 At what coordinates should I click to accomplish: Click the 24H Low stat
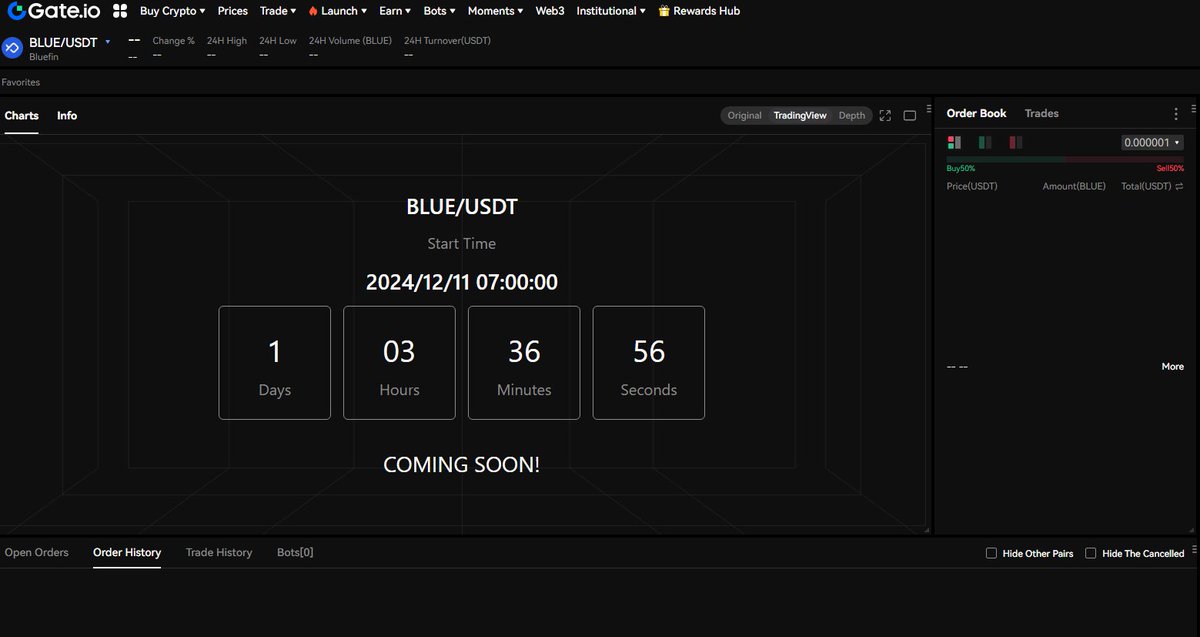278,47
